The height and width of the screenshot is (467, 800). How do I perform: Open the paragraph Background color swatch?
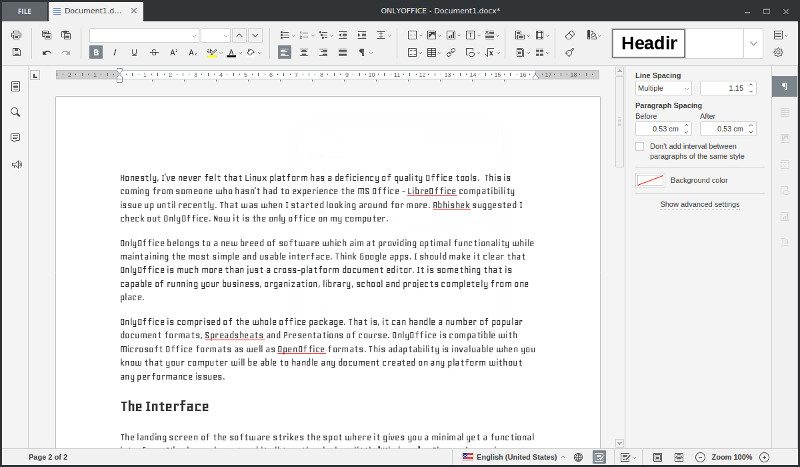pyautogui.click(x=650, y=180)
